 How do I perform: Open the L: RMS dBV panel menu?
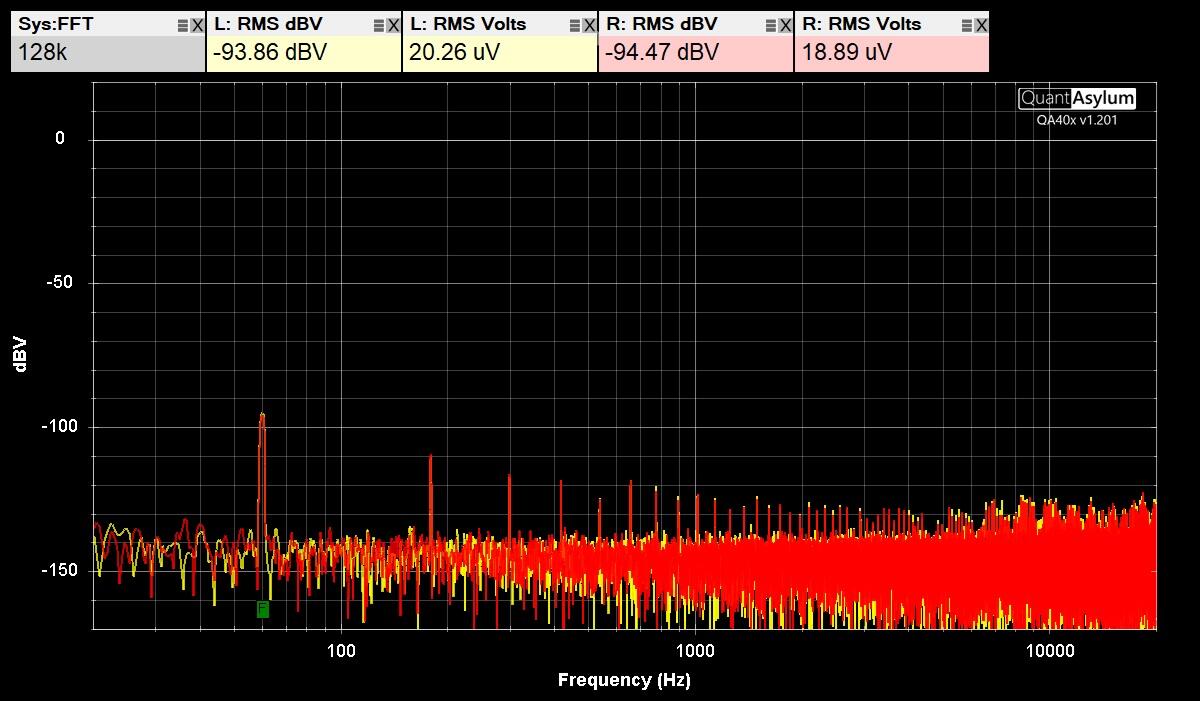point(378,26)
